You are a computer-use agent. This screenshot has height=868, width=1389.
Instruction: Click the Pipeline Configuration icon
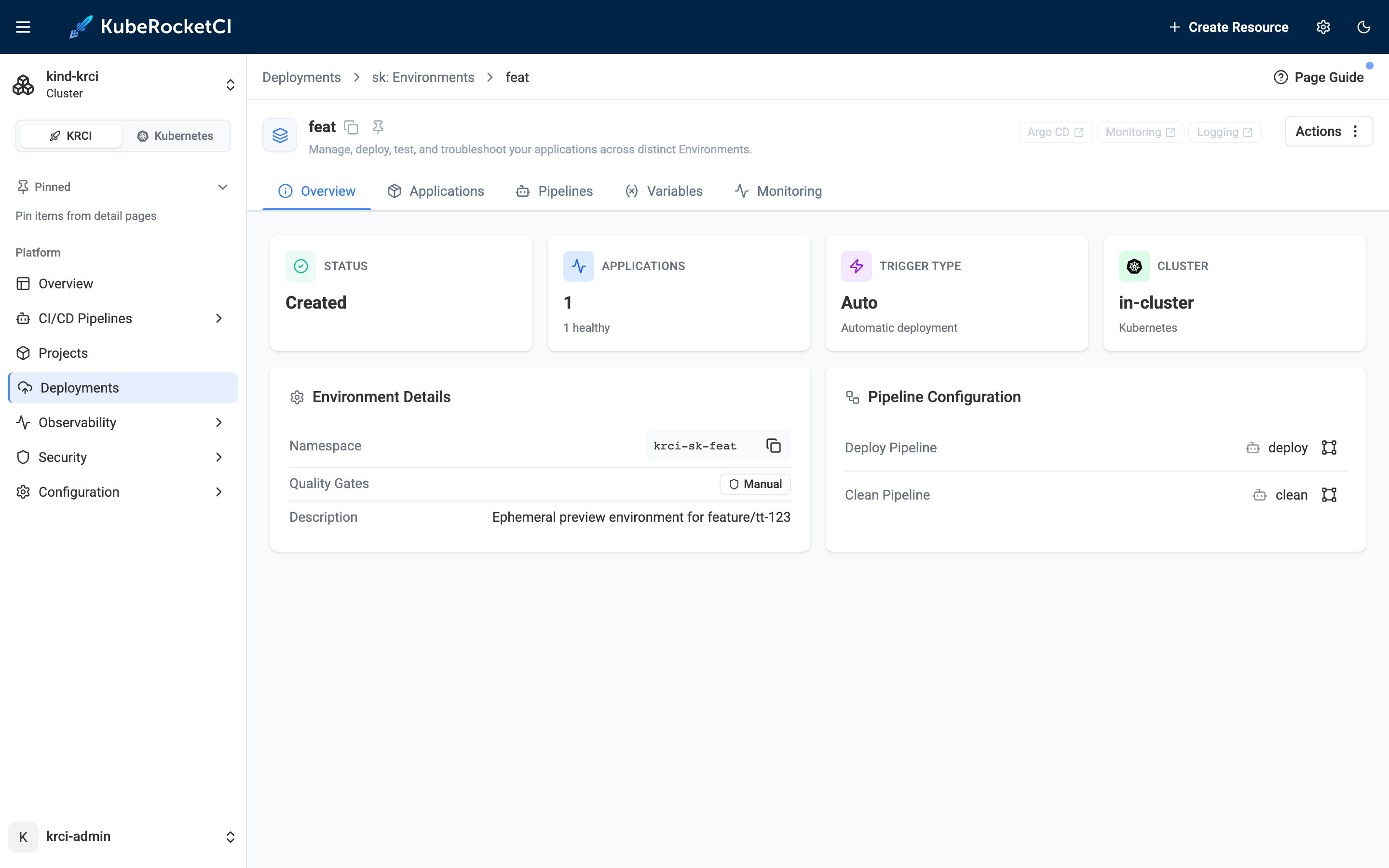click(x=852, y=397)
